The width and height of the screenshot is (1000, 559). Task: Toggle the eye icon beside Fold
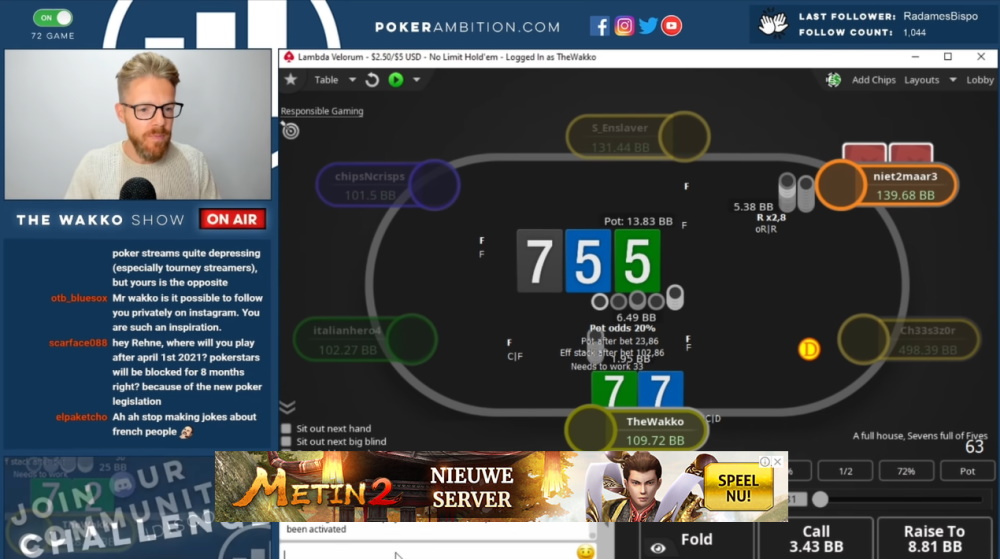click(x=658, y=548)
